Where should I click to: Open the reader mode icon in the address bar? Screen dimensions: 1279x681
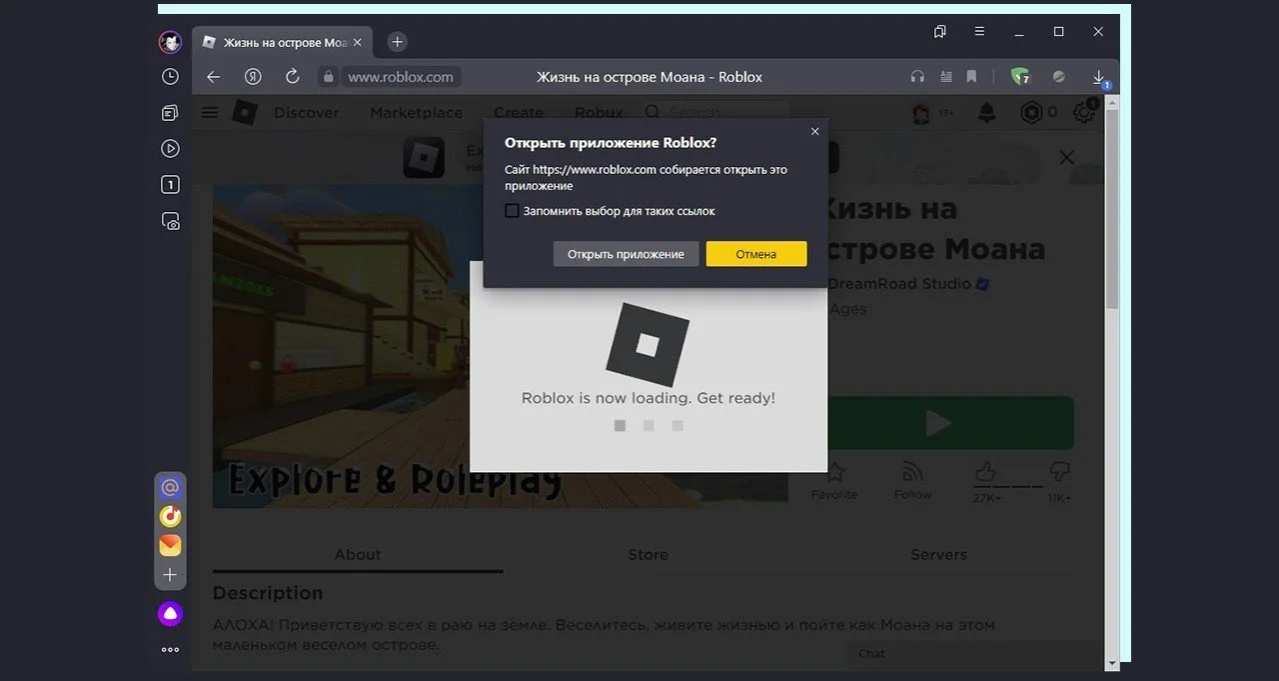tap(946, 77)
